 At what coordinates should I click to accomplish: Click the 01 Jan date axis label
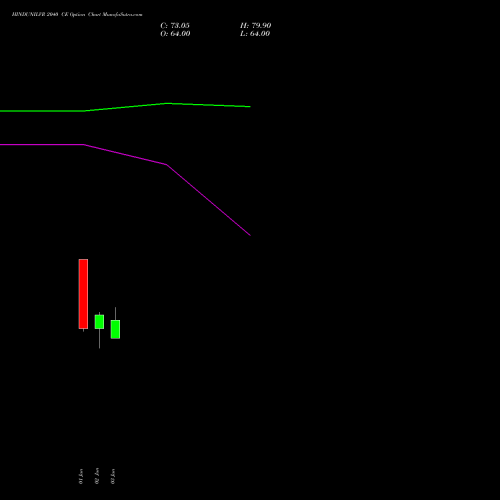tap(81, 476)
